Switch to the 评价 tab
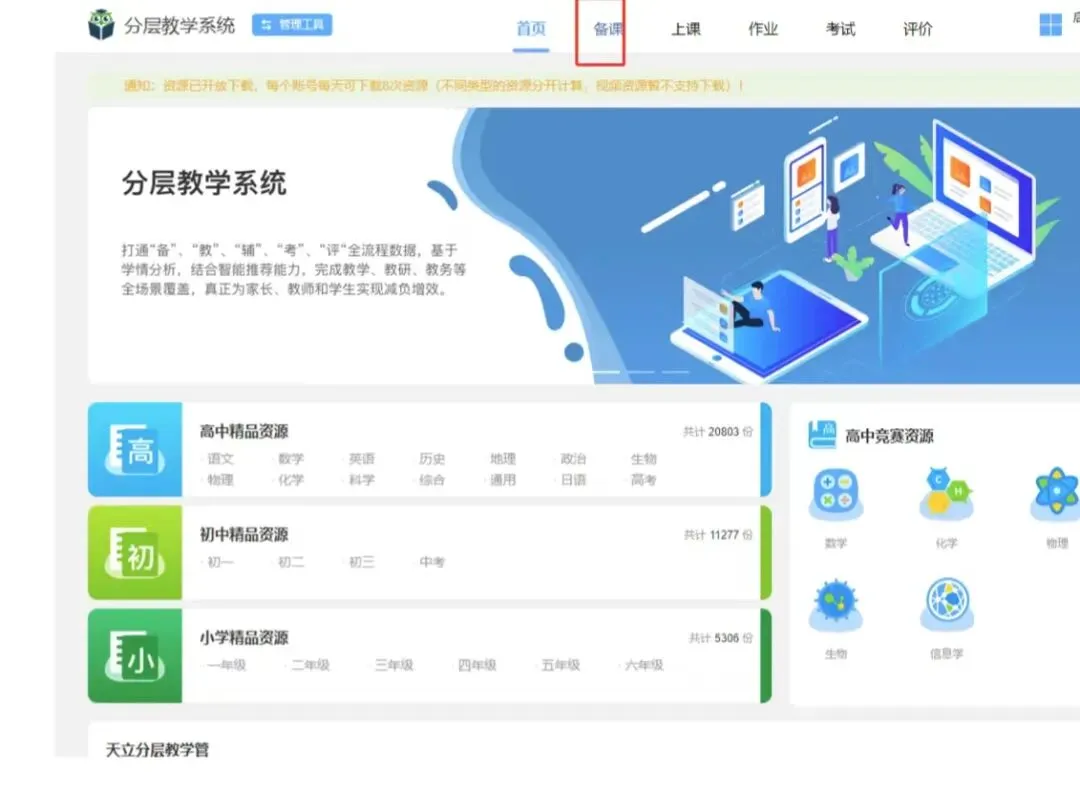Screen dimensions: 1080x812 [918, 30]
